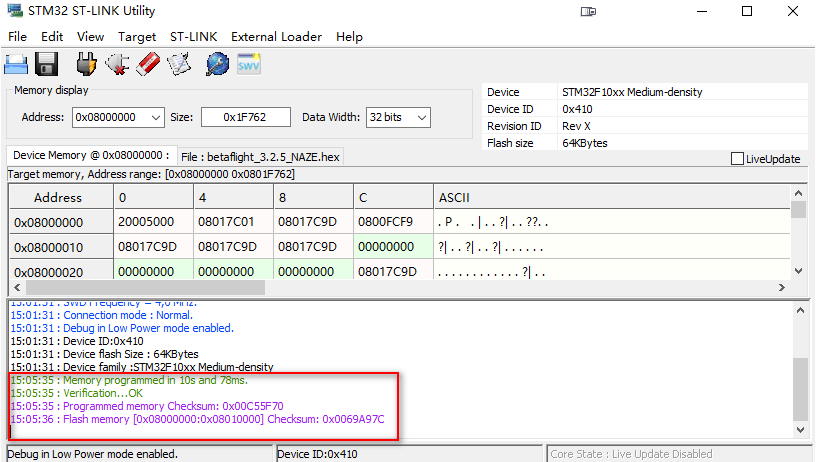The height and width of the screenshot is (462, 816).
Task: Click the ASCII column header
Action: [x=612, y=198]
